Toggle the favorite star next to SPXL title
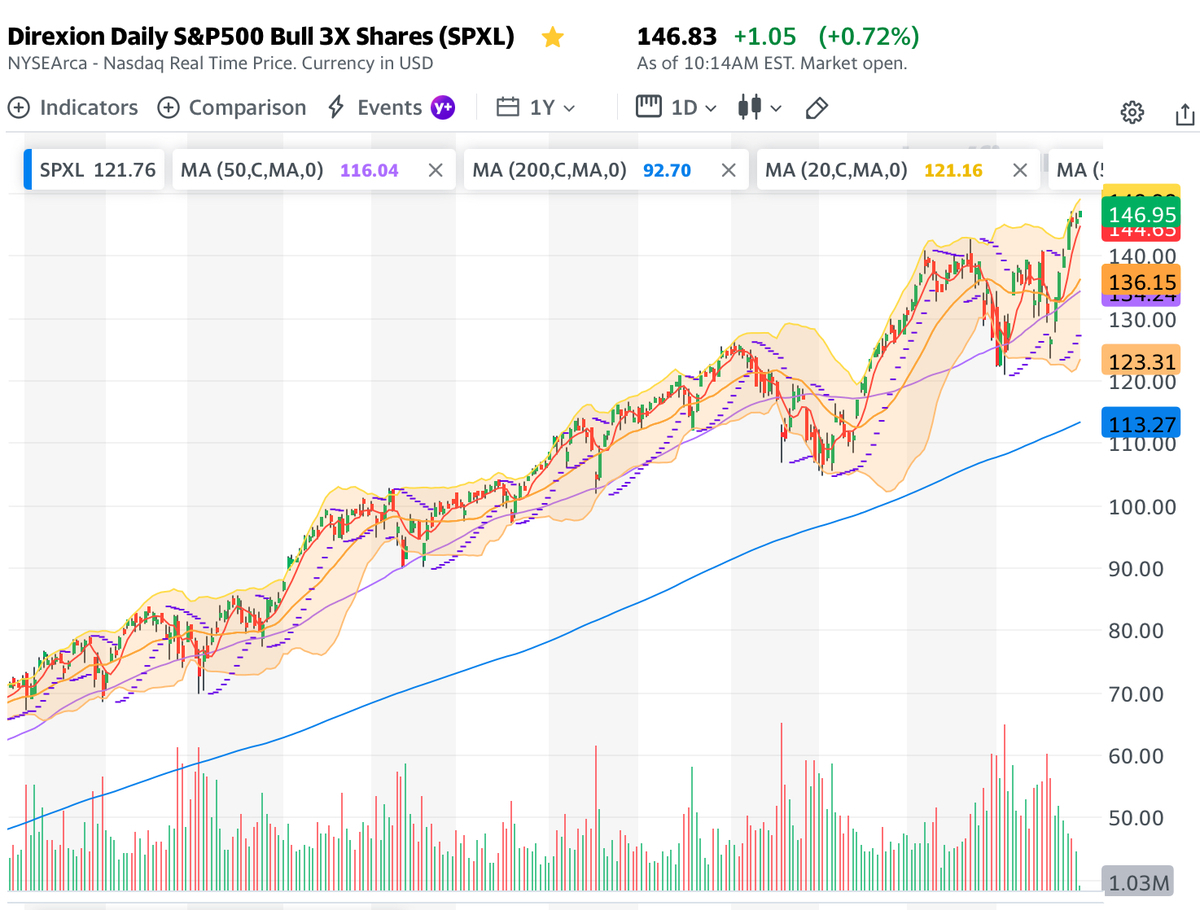 (x=553, y=38)
